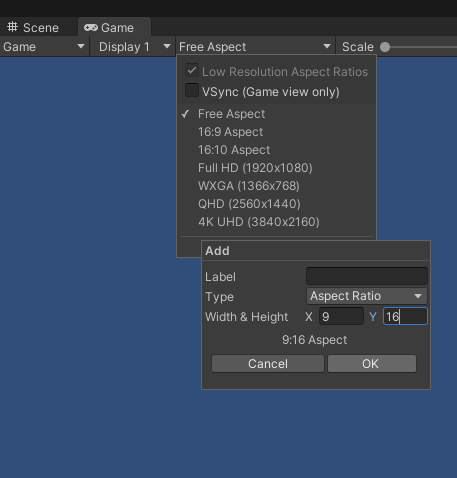This screenshot has width=457, height=478.
Task: Select WXGA (1366x768) resolution
Action: point(277,186)
